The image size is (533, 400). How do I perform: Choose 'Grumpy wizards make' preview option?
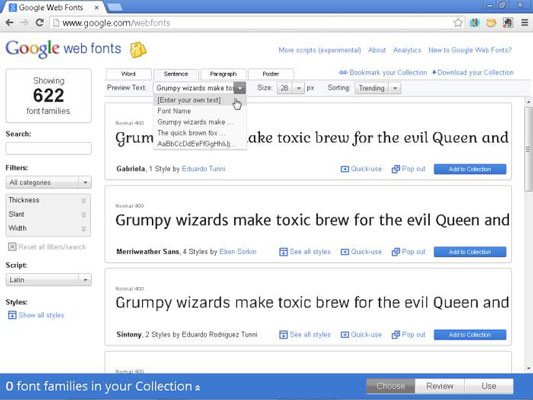click(x=199, y=122)
